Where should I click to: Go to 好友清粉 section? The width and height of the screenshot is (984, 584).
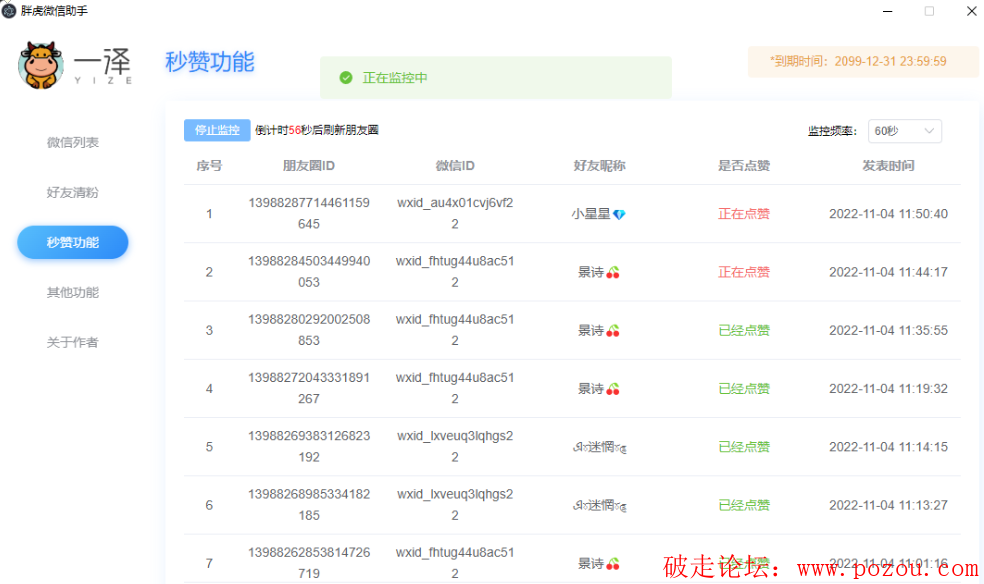(73, 193)
